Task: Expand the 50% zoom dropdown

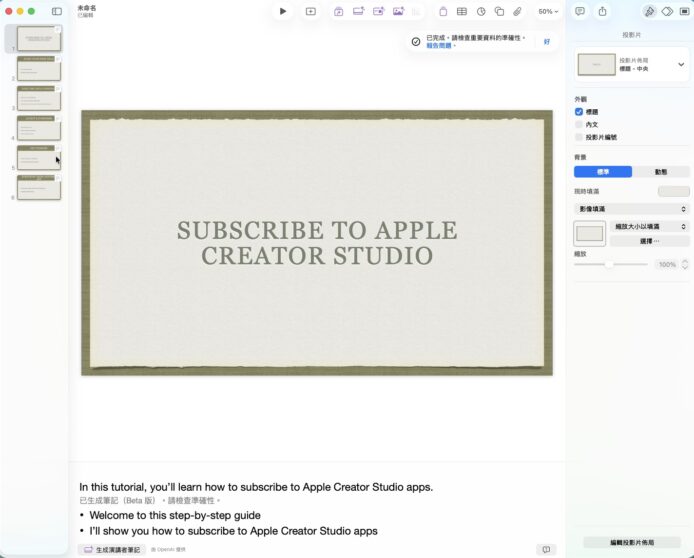Action: (549, 11)
